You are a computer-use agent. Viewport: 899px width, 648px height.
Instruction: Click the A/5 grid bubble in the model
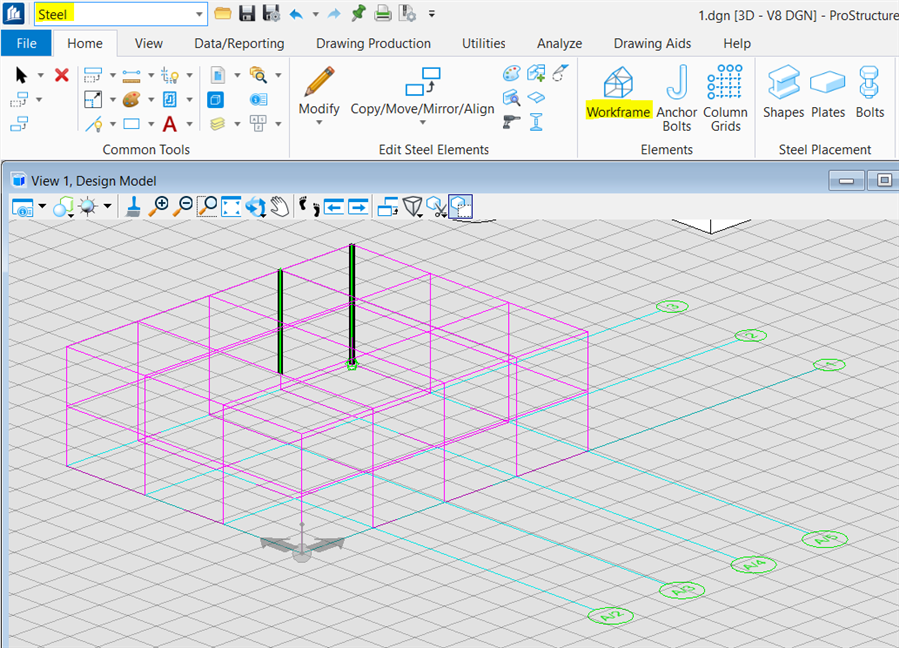(825, 539)
